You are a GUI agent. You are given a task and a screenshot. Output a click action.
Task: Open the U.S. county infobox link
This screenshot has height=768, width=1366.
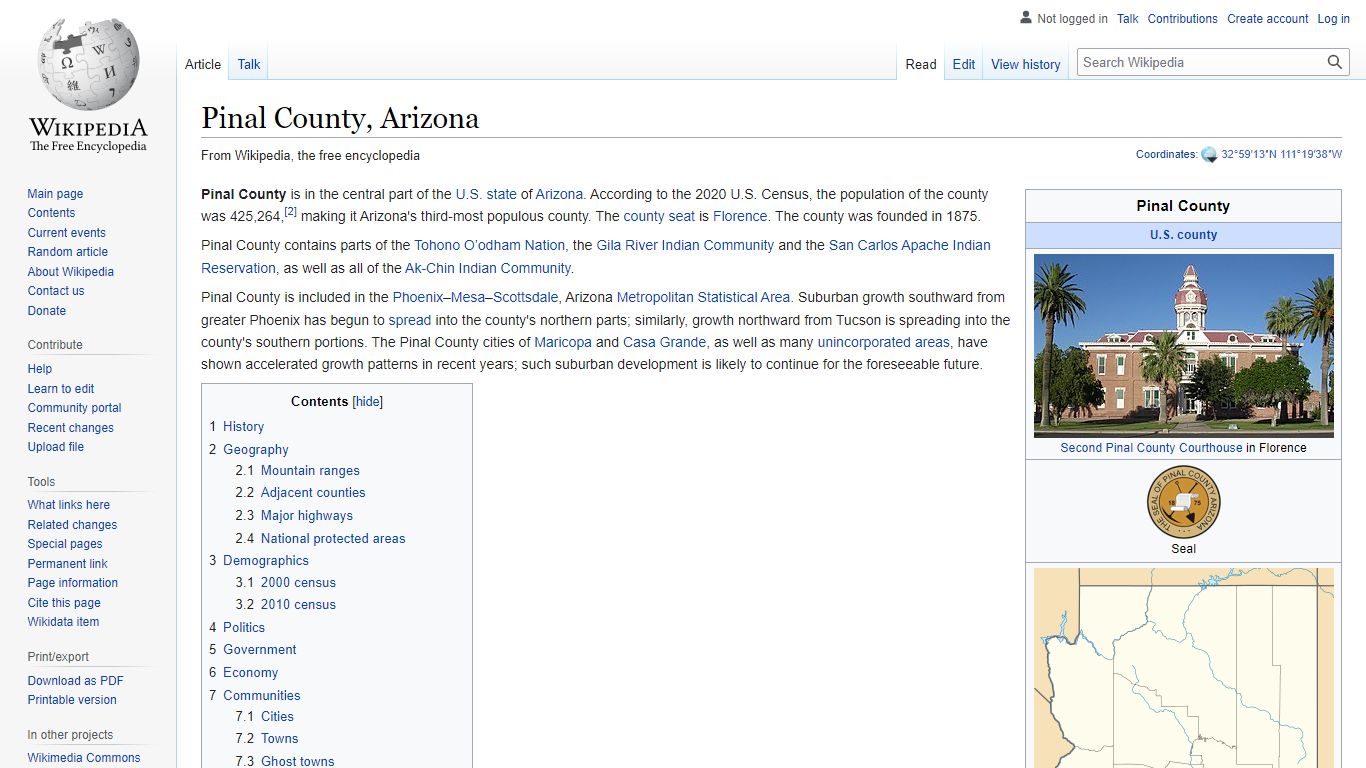[1183, 235]
